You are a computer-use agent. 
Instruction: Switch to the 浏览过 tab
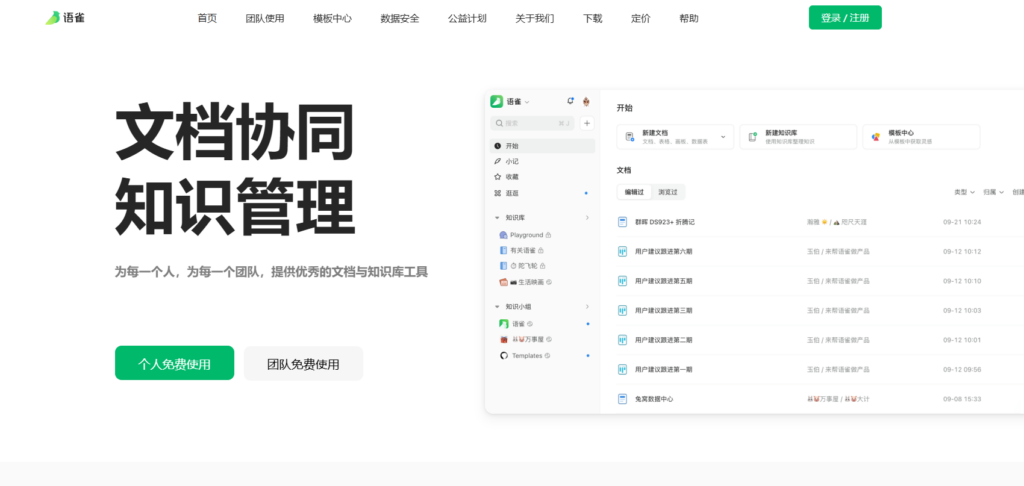click(x=667, y=192)
